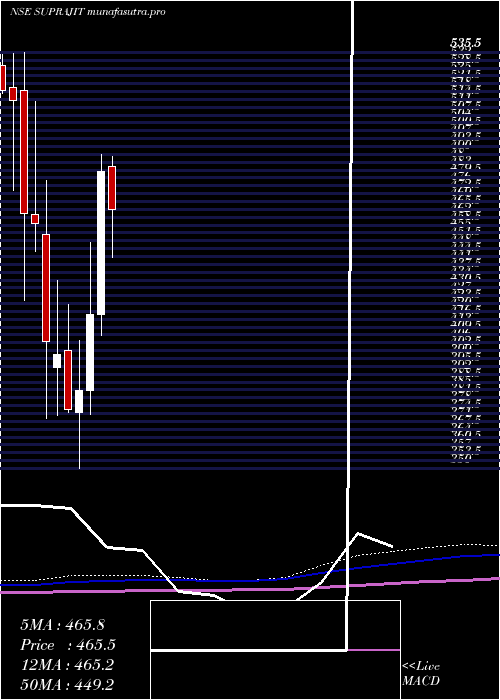Click the NSE SUPRAJIT munafasutra.pro chart title
500x700 pixels.
(x=88, y=12)
